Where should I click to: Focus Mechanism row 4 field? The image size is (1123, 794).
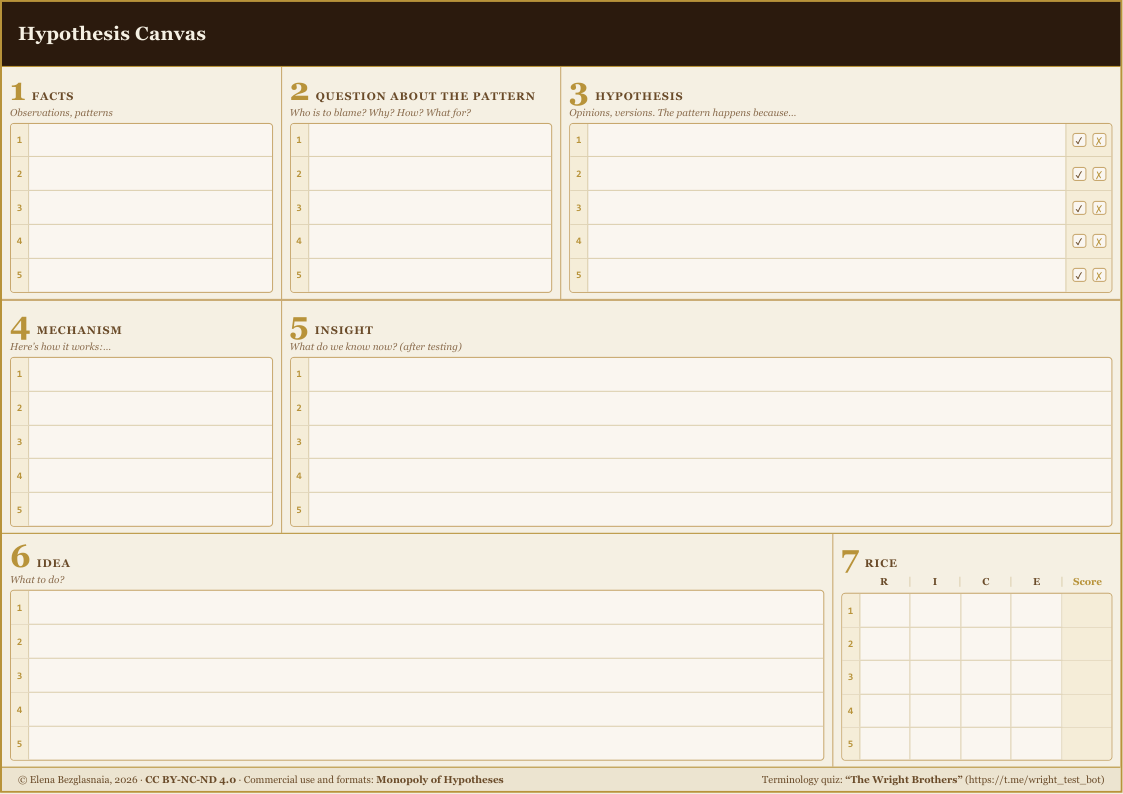150,475
